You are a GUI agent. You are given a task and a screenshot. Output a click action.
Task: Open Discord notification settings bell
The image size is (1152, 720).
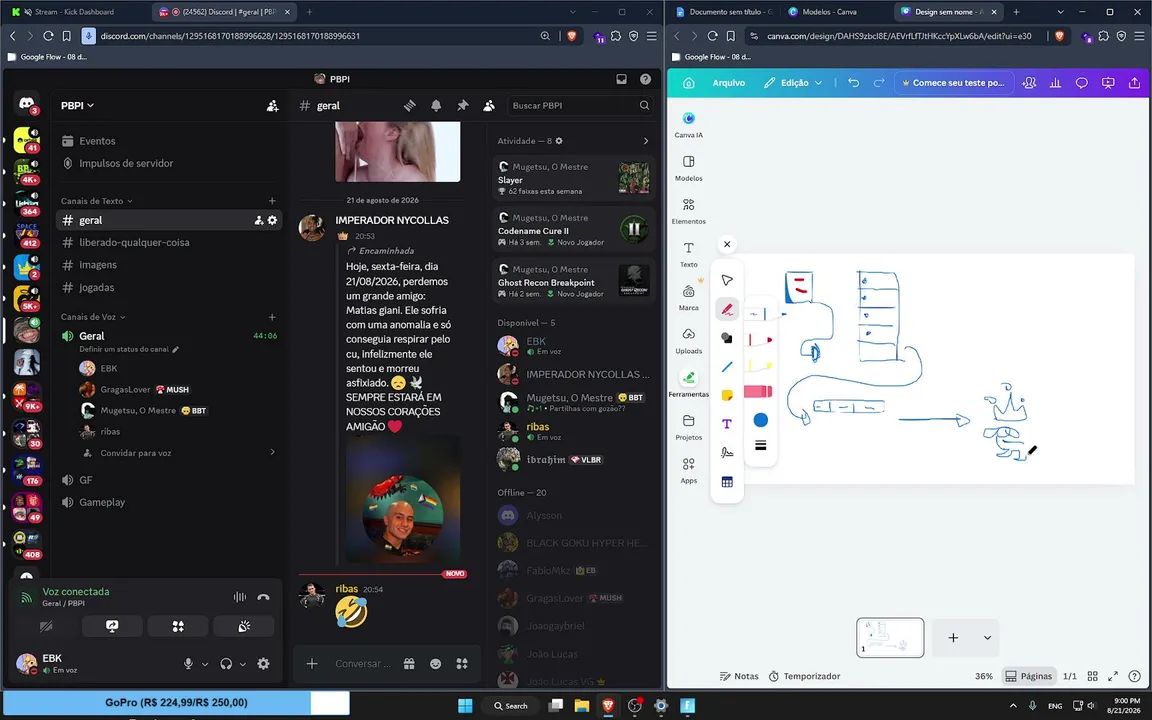point(436,106)
